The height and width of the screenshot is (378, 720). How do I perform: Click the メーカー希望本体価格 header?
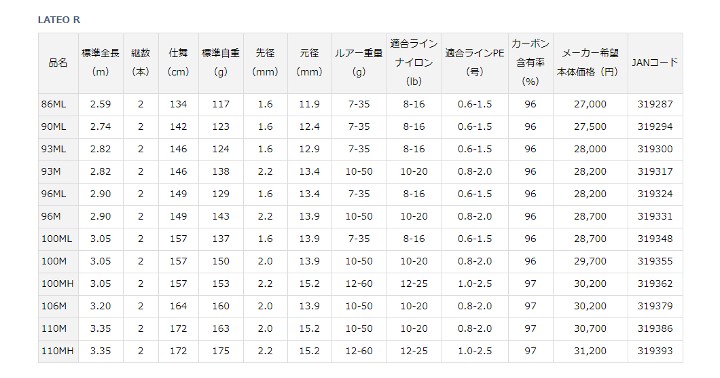pyautogui.click(x=590, y=62)
